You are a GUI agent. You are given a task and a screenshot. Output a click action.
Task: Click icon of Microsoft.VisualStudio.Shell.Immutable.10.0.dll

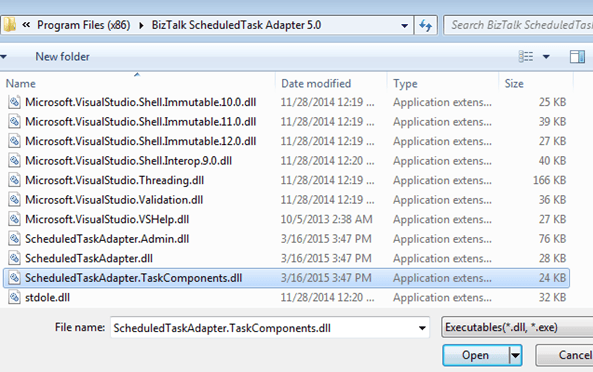(x=14, y=102)
